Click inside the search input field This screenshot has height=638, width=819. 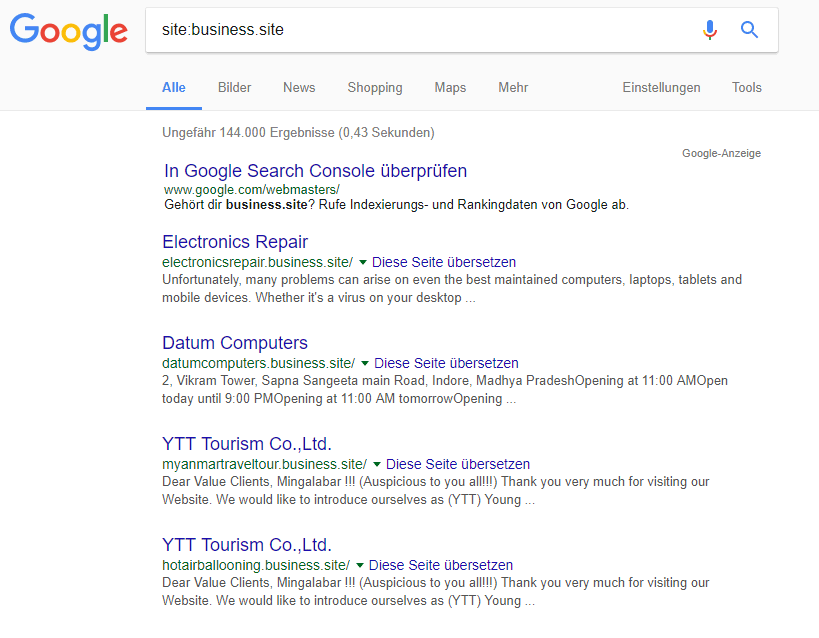pos(400,30)
